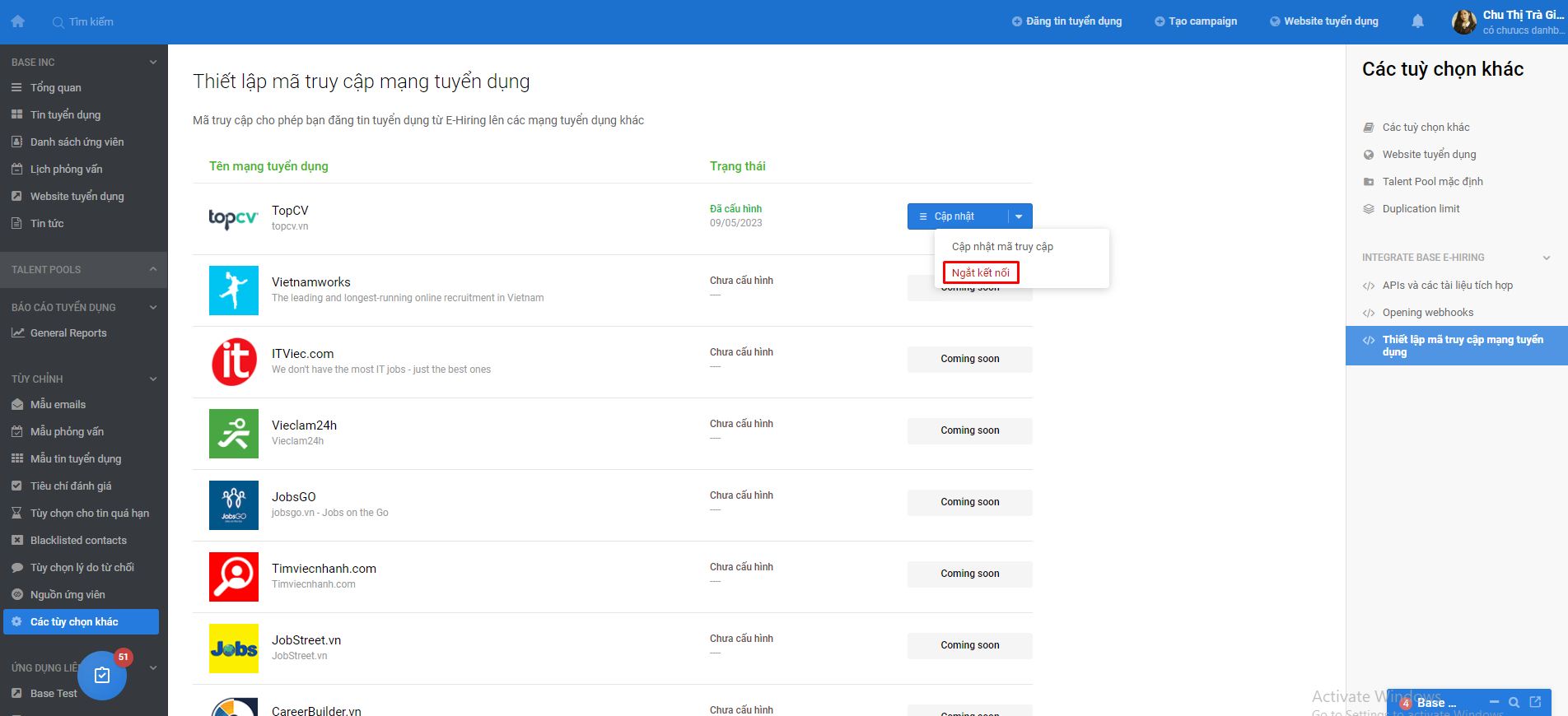Viewport: 1568px width, 716px height.
Task: Collapse the TÙY CHỈNH section
Action: (153, 379)
